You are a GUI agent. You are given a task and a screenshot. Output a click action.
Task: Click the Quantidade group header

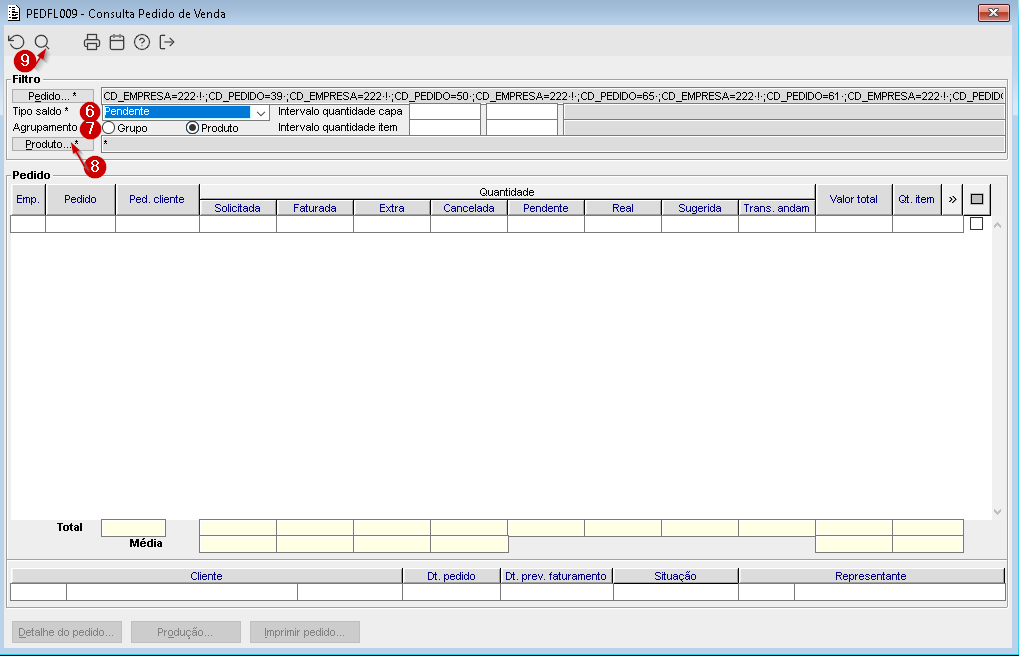(x=507, y=192)
